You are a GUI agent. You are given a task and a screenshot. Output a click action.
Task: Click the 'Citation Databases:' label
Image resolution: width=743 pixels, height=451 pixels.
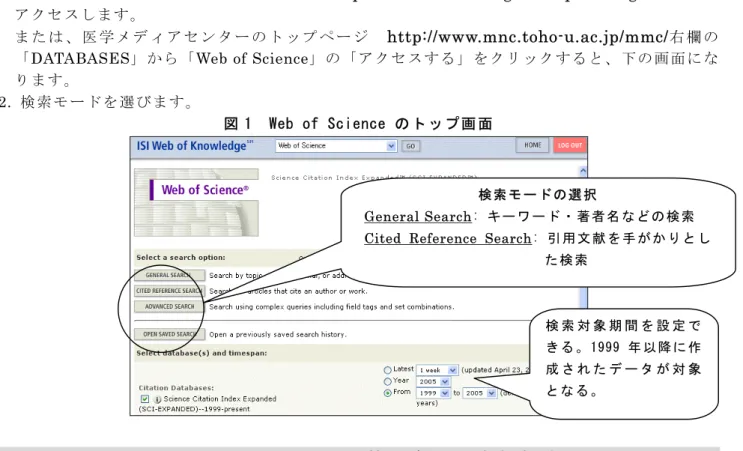176,388
